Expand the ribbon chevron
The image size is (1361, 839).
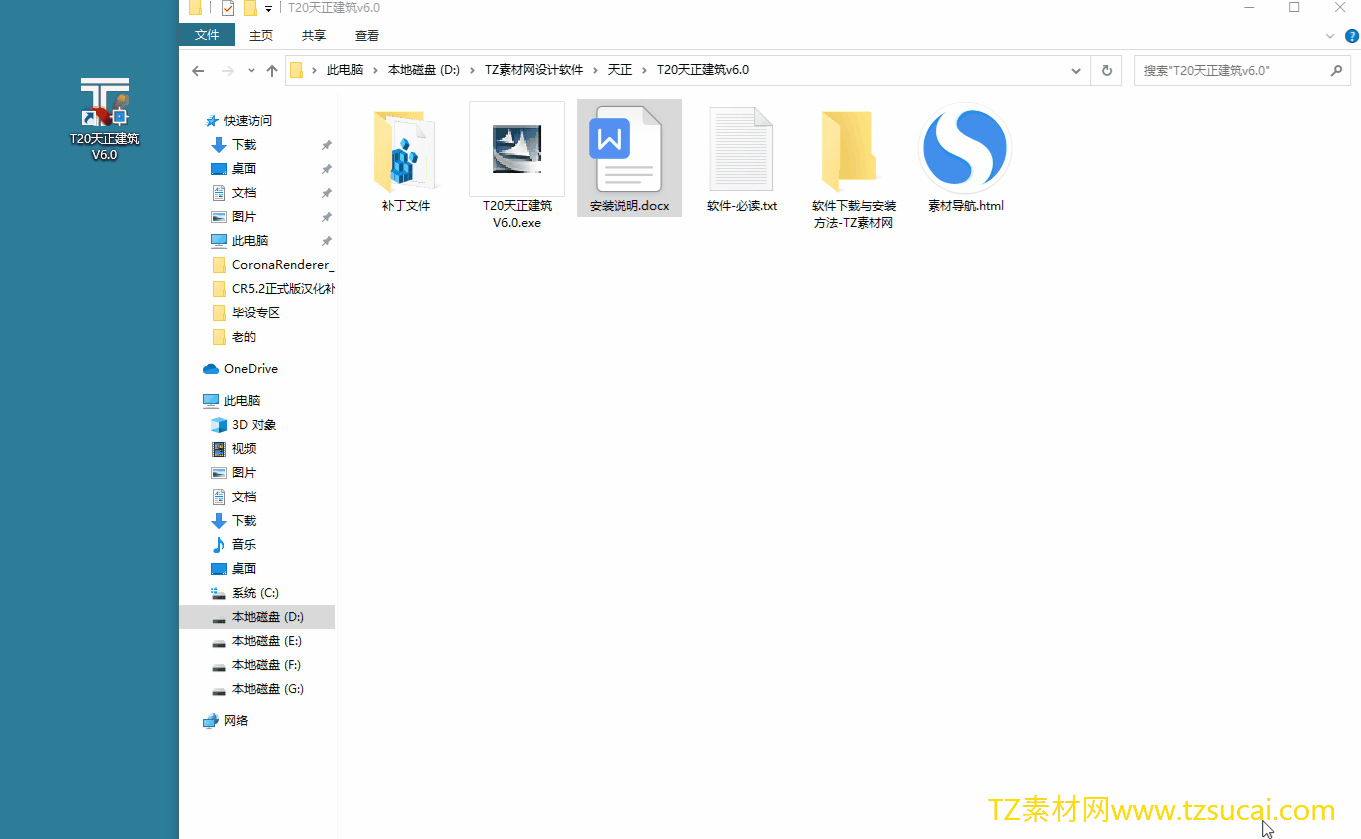pos(1330,35)
